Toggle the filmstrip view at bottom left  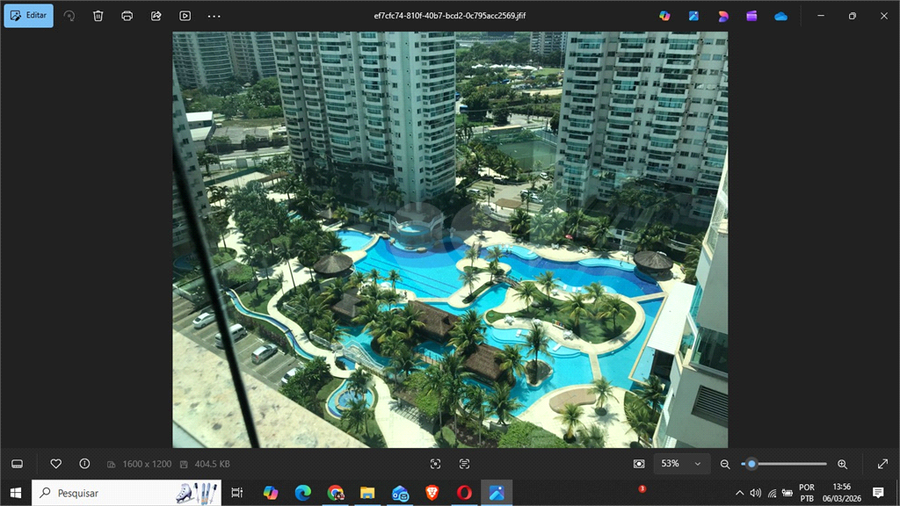tap(17, 464)
